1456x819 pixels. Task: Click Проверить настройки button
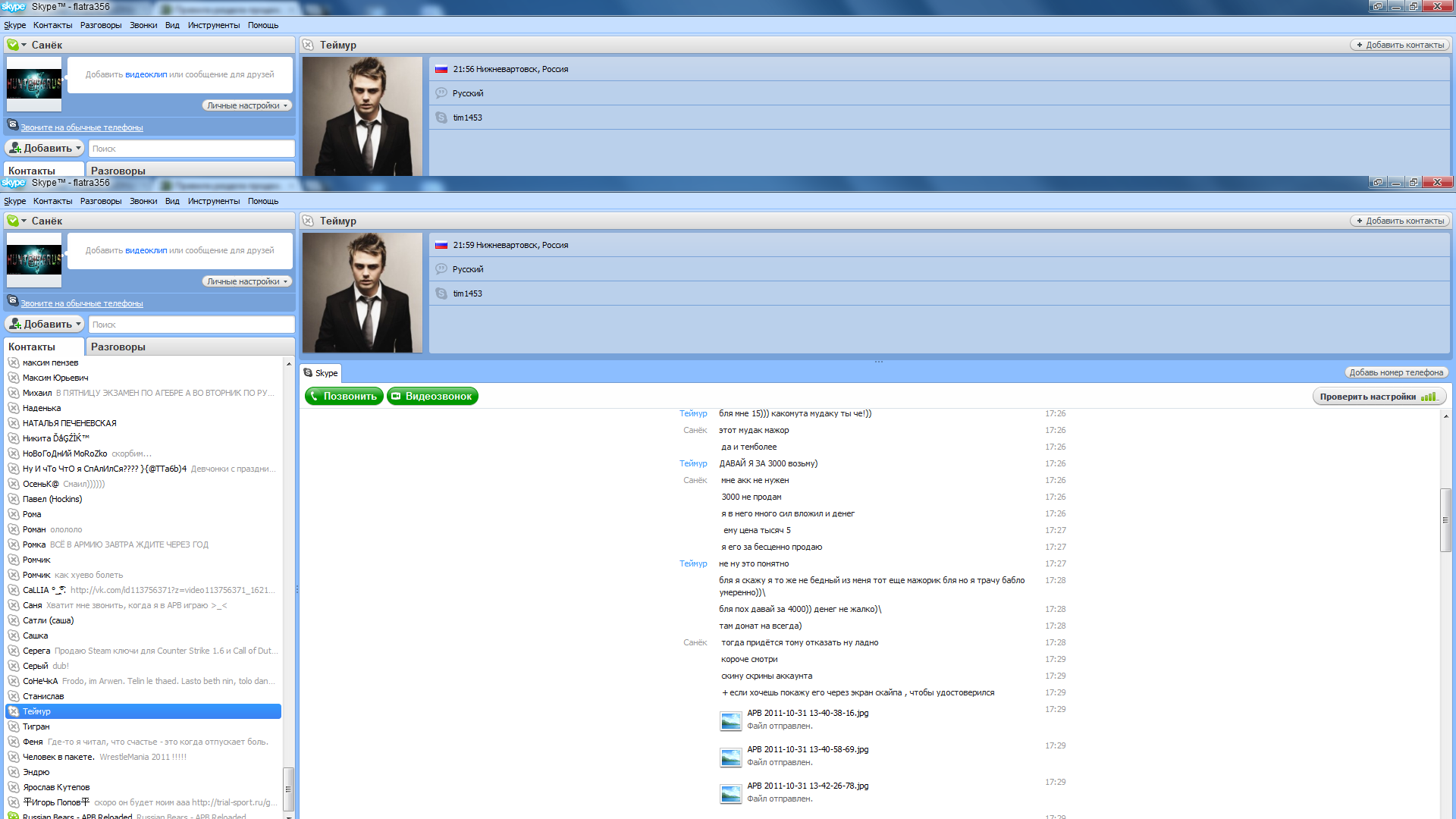point(1379,397)
